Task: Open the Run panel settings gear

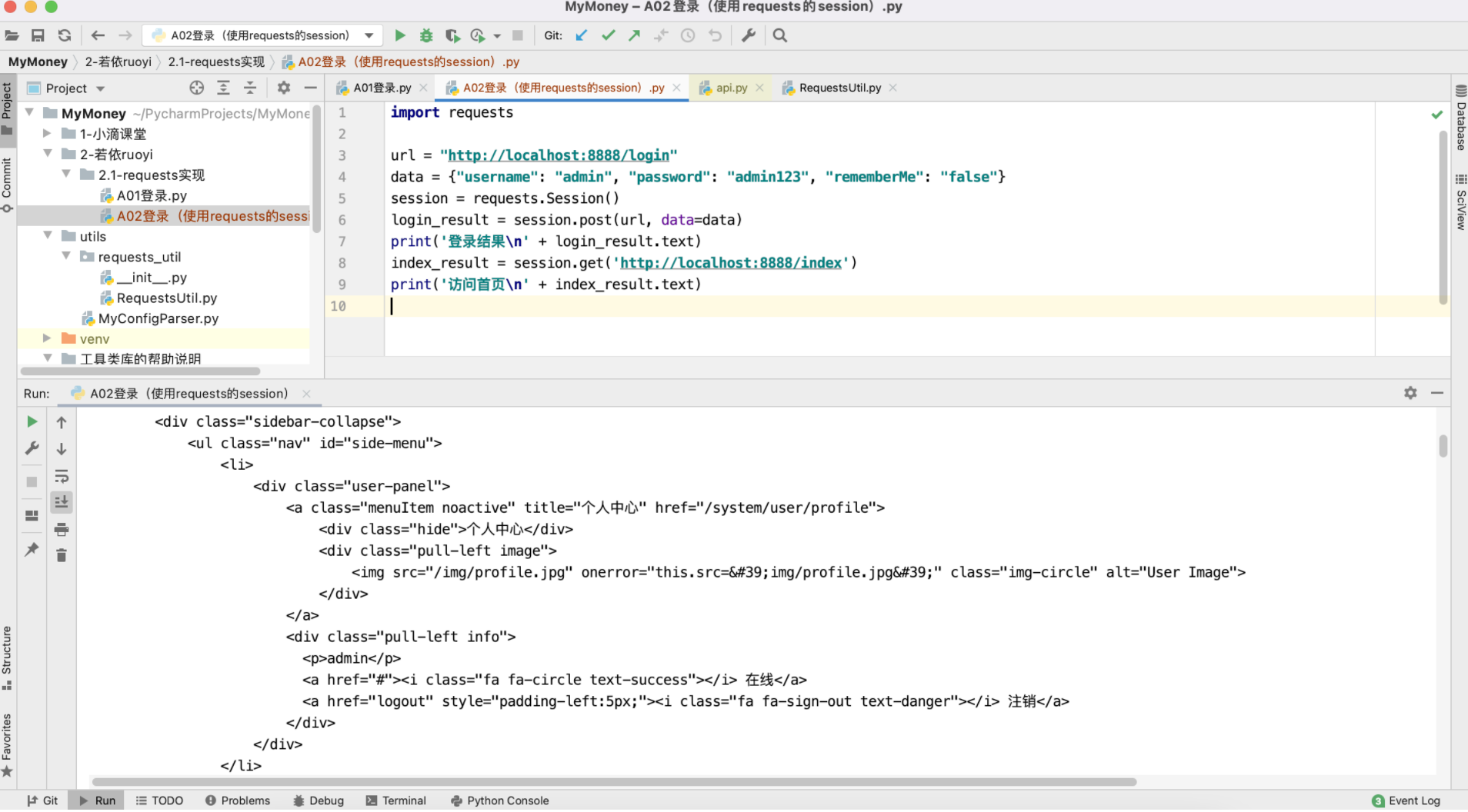Action: click(1410, 393)
